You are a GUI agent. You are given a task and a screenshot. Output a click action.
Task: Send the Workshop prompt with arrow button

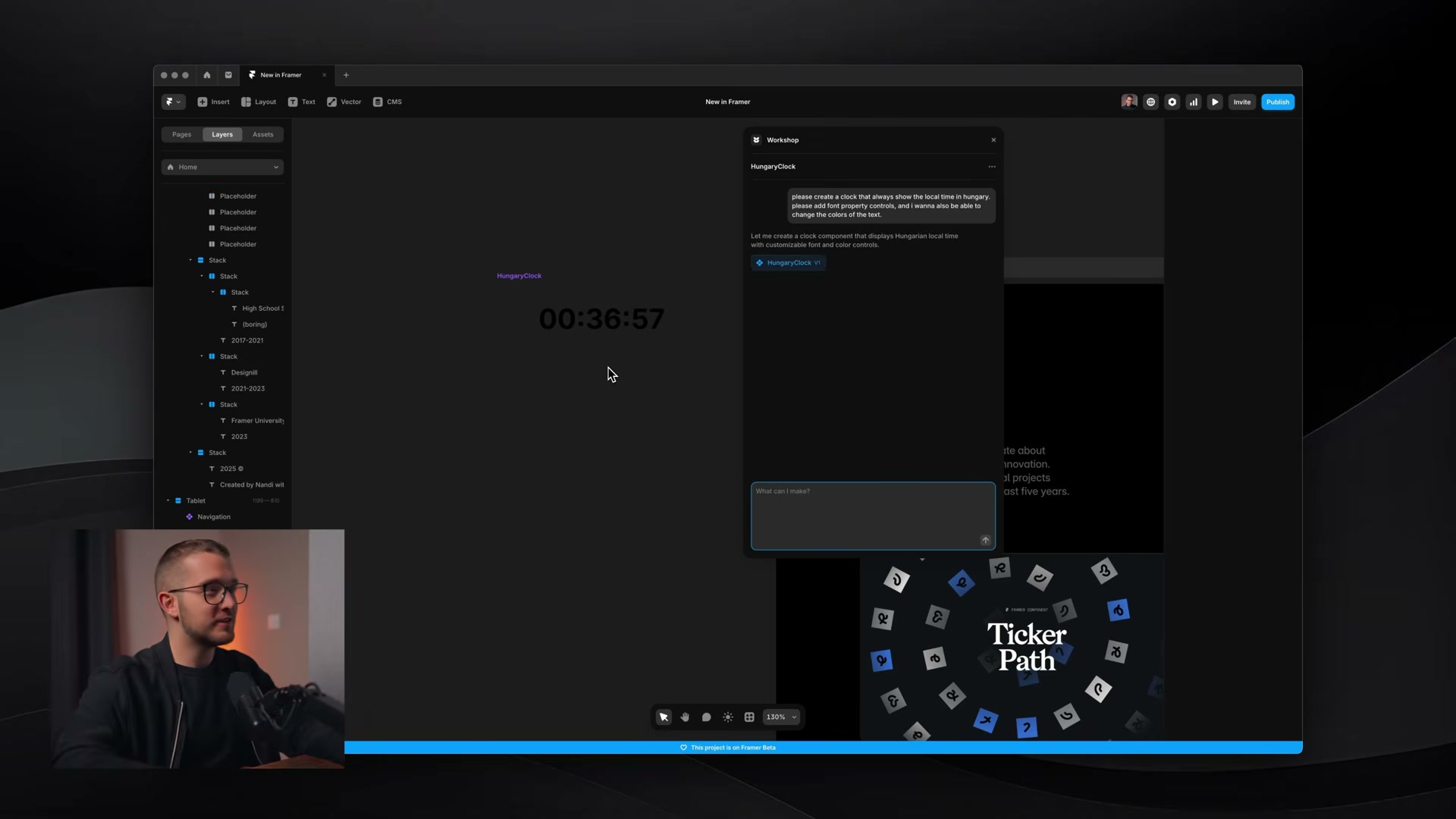985,541
